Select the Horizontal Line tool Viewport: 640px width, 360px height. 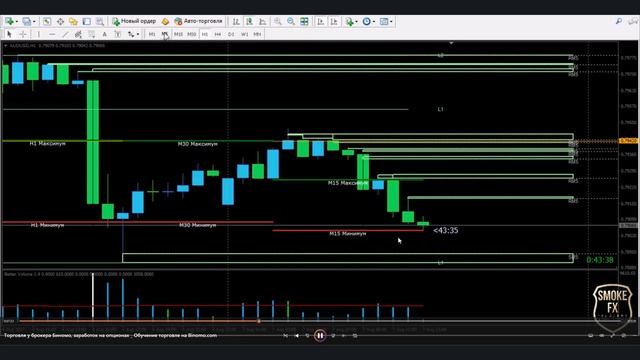point(51,34)
